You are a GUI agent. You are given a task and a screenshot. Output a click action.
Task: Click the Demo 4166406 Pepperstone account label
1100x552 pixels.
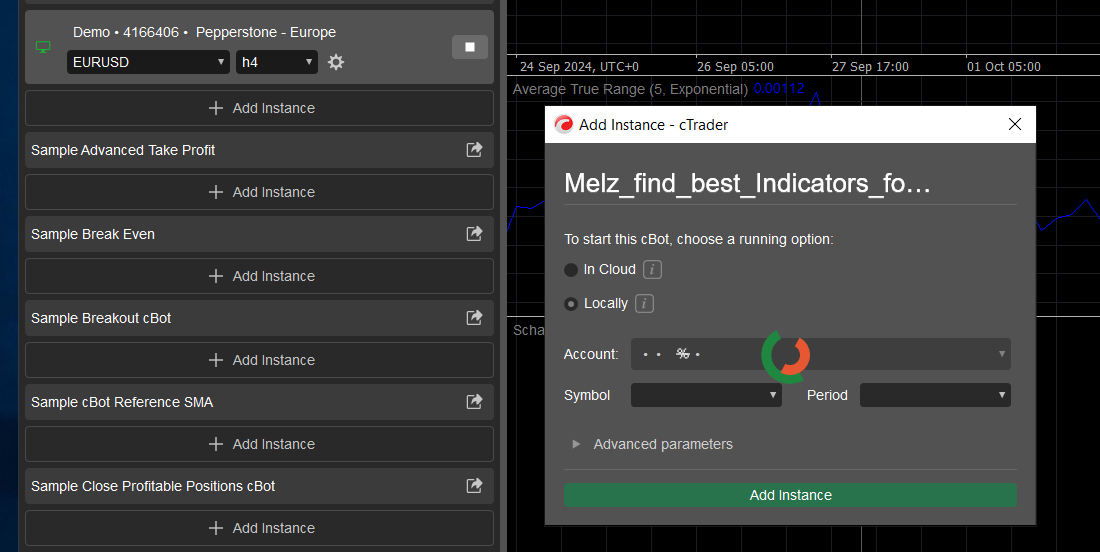point(204,32)
